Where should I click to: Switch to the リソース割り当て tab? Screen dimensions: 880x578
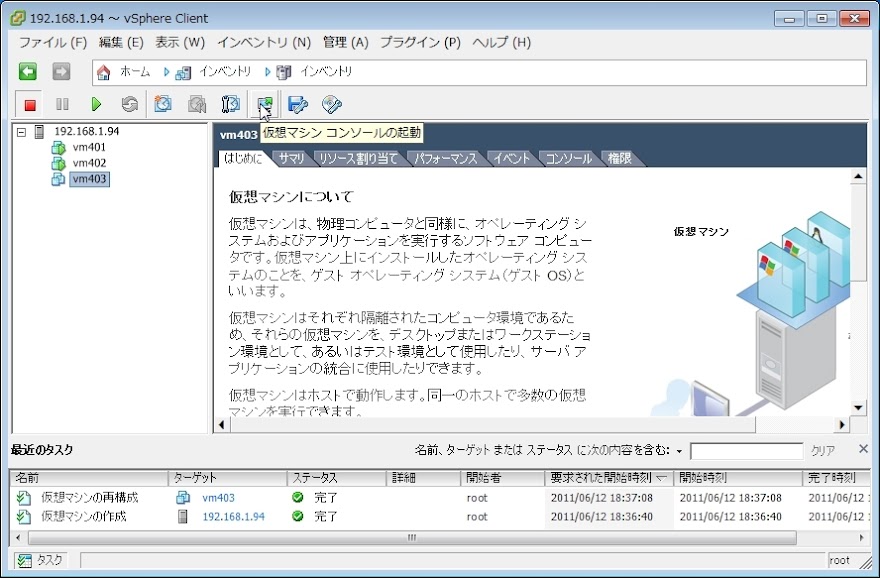[358, 159]
